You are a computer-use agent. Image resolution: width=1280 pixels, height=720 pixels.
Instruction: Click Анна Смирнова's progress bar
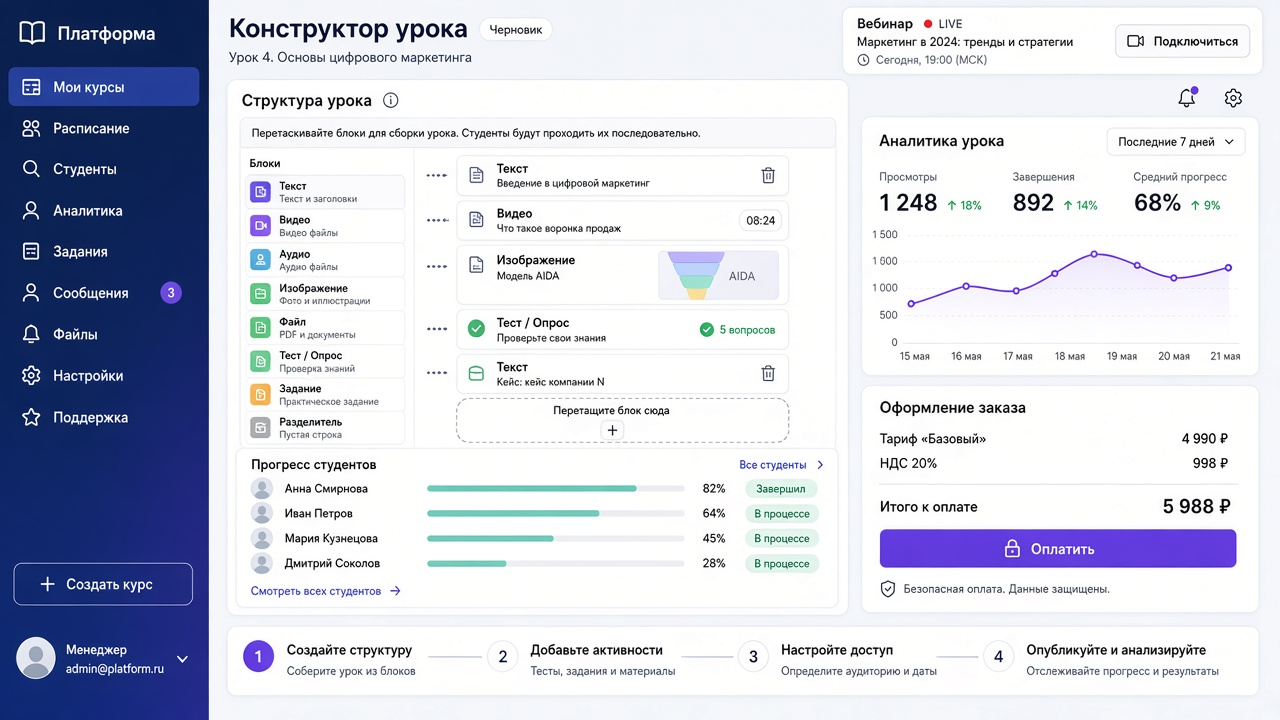tap(555, 489)
